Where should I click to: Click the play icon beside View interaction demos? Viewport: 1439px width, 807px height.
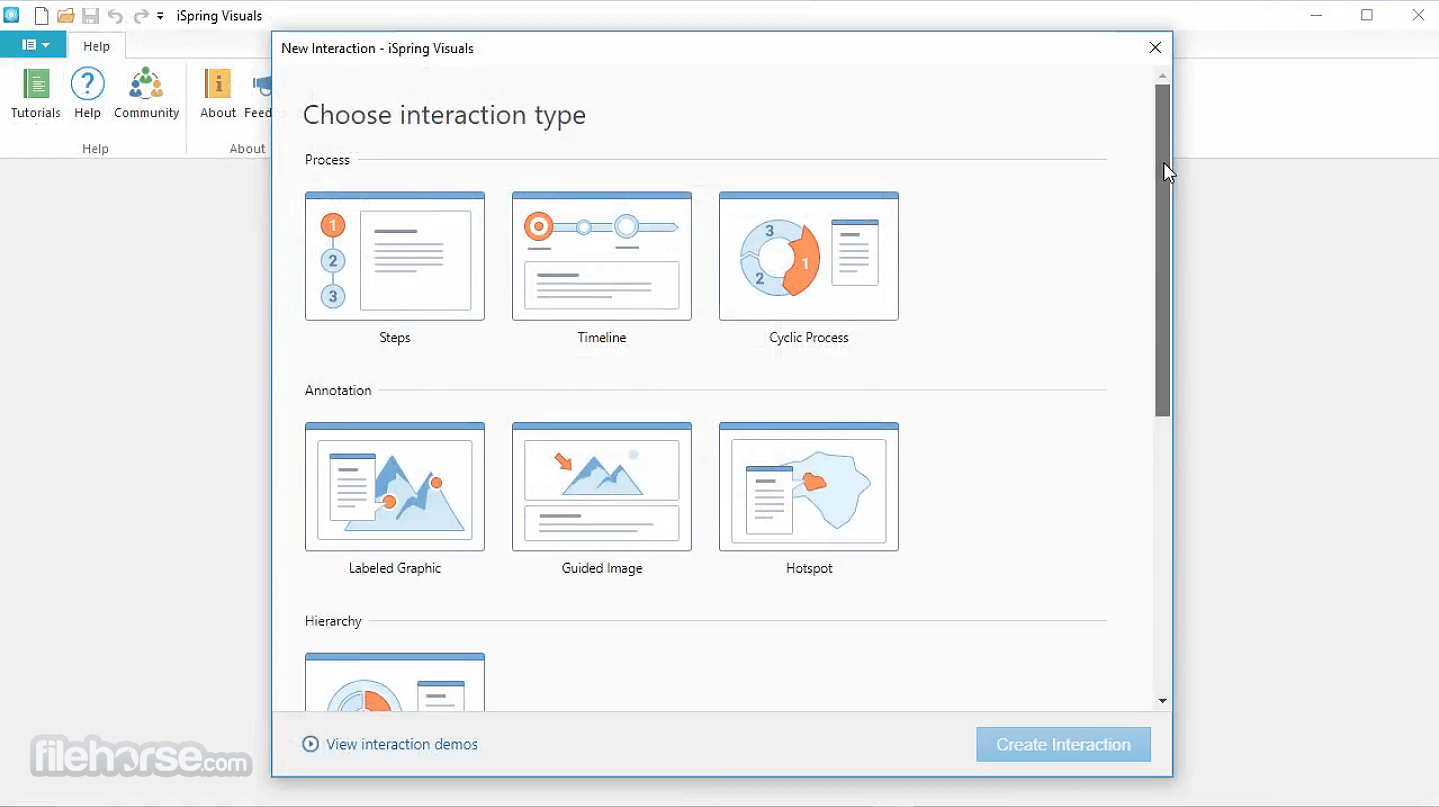(x=310, y=744)
